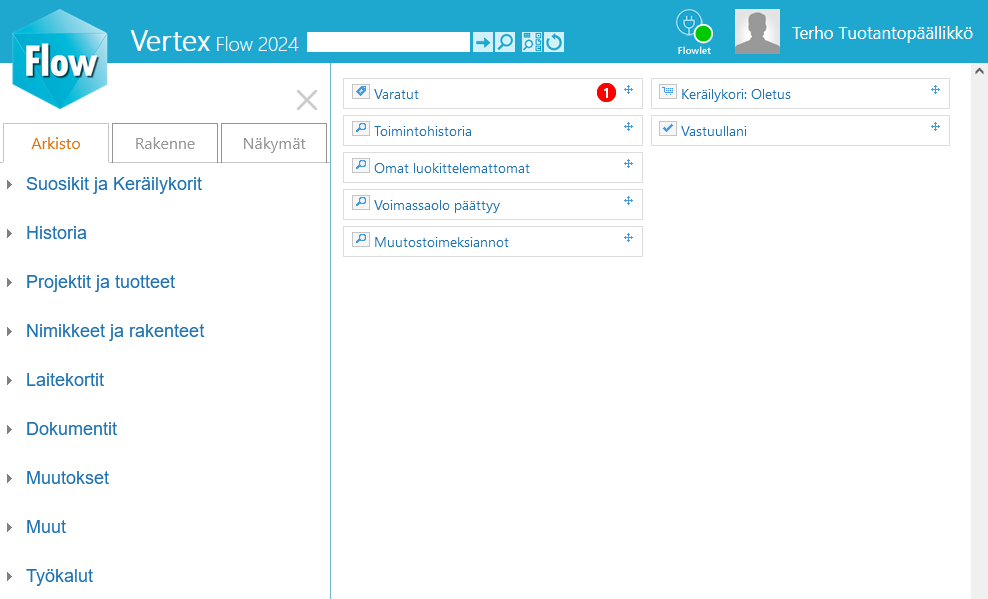
Task: Click the red notification badge on Varatut
Action: (x=606, y=93)
